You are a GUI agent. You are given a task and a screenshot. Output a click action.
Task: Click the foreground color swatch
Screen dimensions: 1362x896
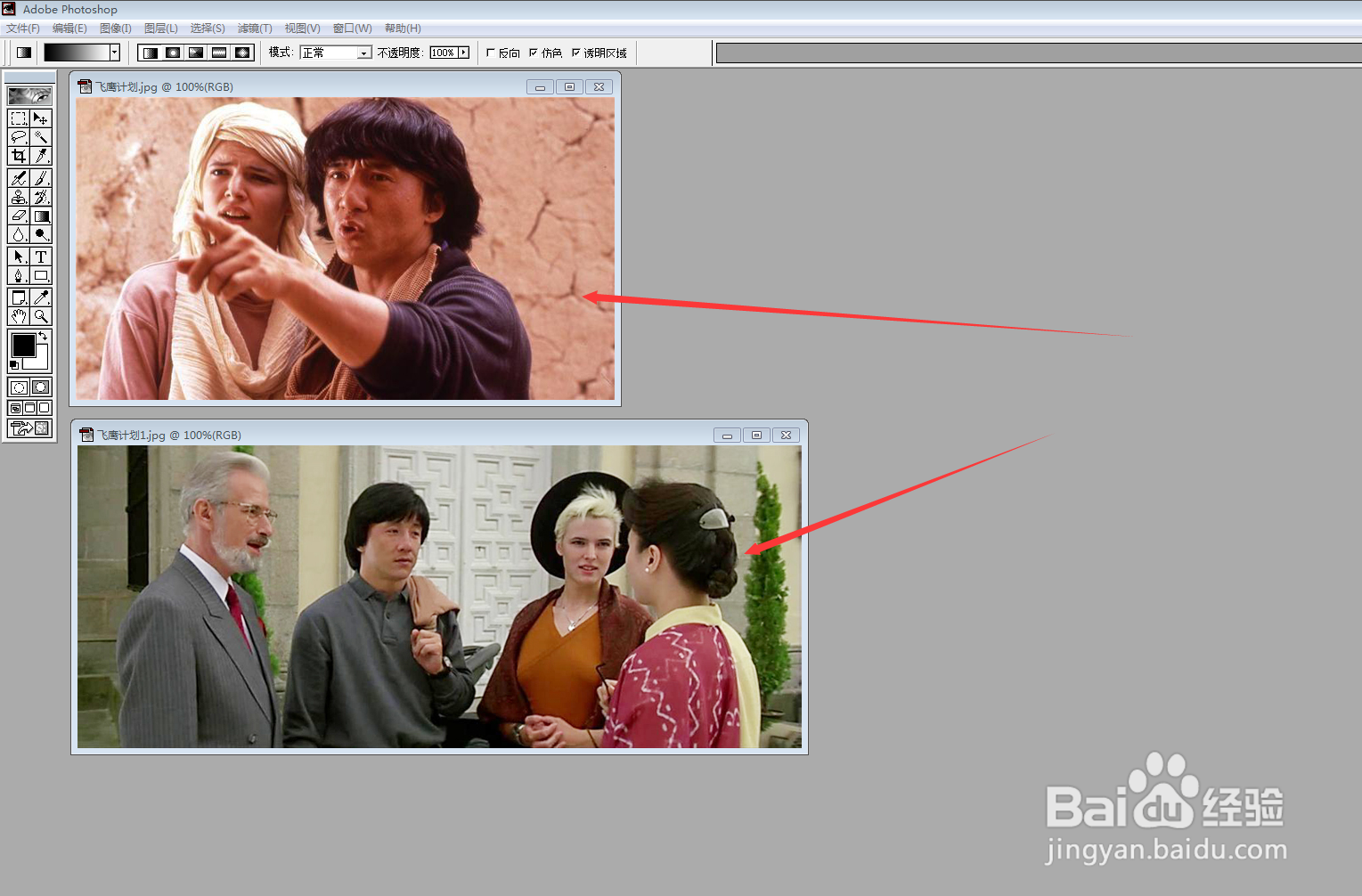coord(23,345)
